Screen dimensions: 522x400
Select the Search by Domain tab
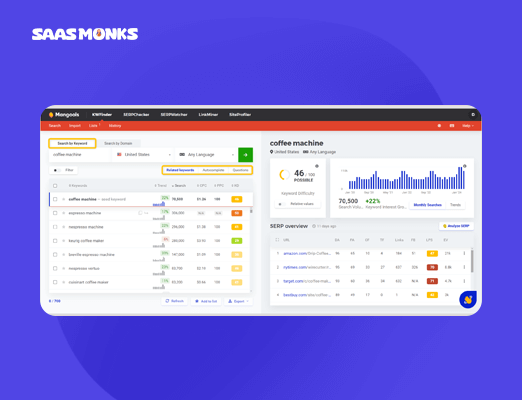pyautogui.click(x=118, y=143)
